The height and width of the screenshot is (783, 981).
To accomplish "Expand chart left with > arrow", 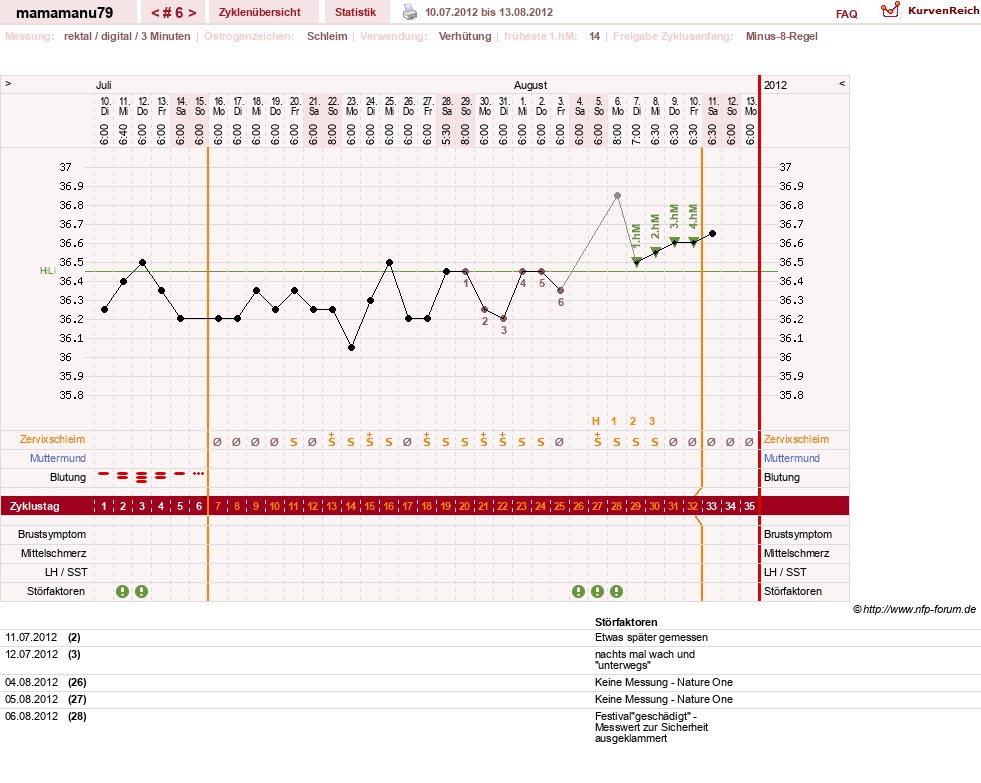I will click(8, 83).
